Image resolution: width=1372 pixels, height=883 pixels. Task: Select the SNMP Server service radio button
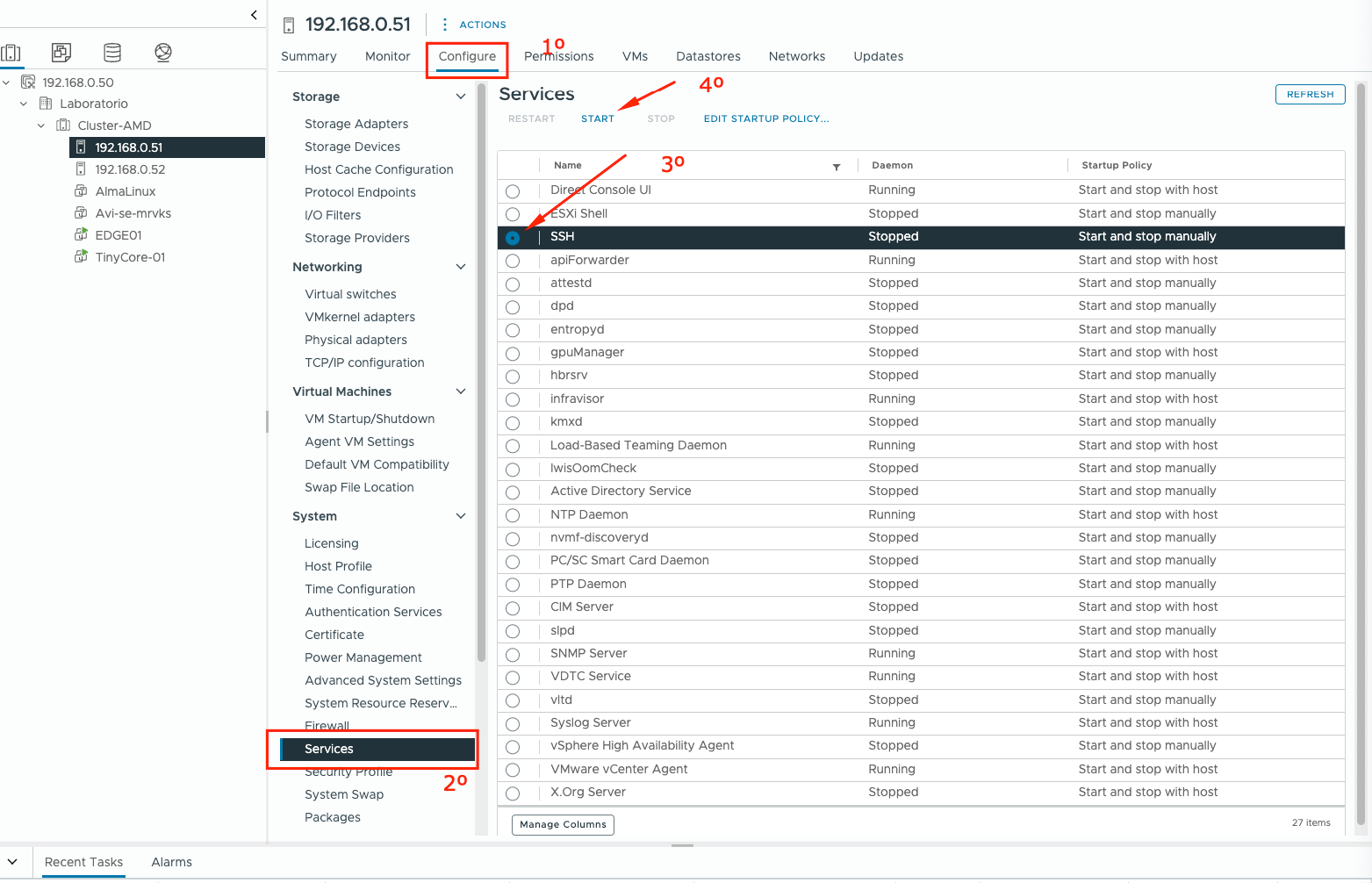pyautogui.click(x=513, y=655)
